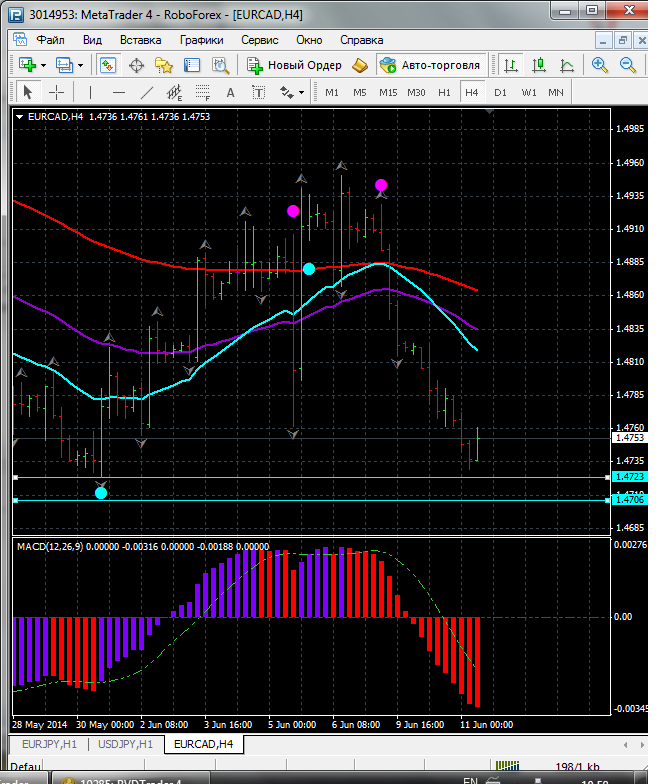Open the profiles dropdown arrow
The image size is (660, 784).
click(81, 65)
